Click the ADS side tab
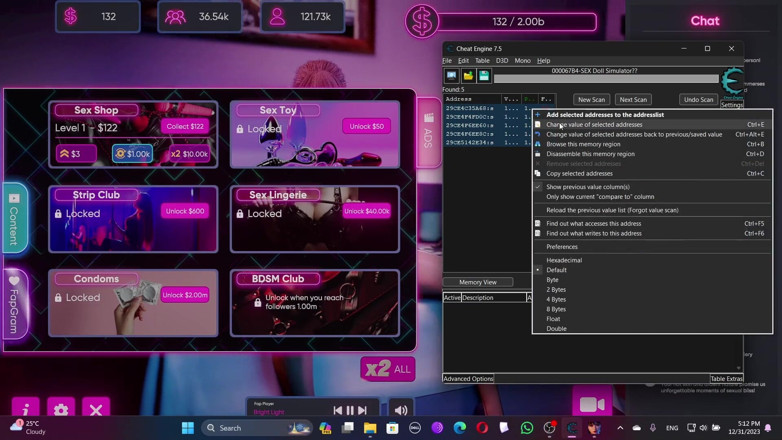Image resolution: width=782 pixels, height=440 pixels. pos(428,132)
